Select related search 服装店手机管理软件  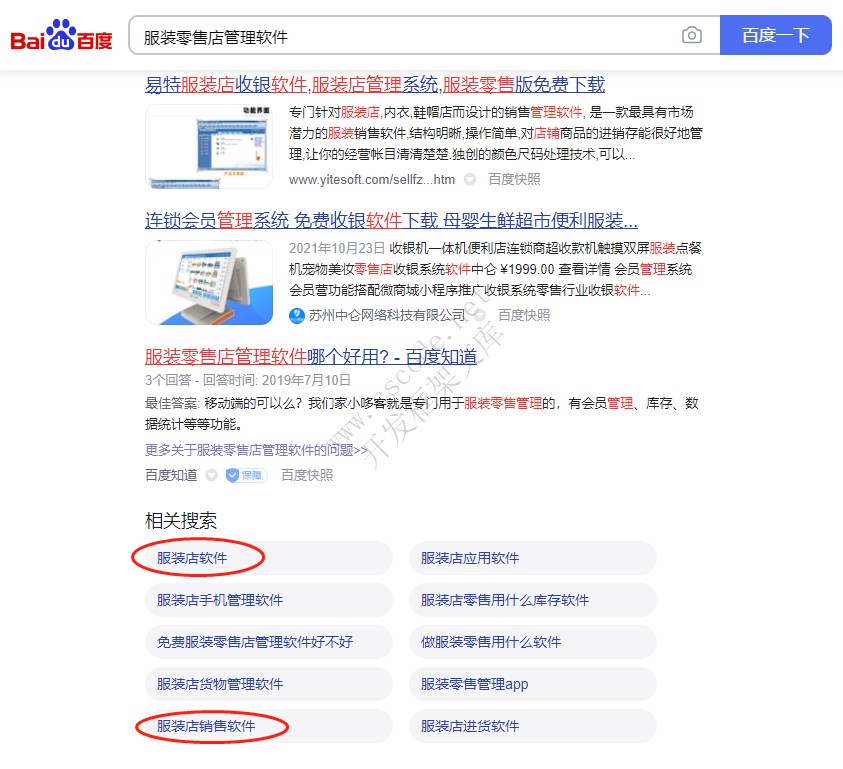[268, 600]
